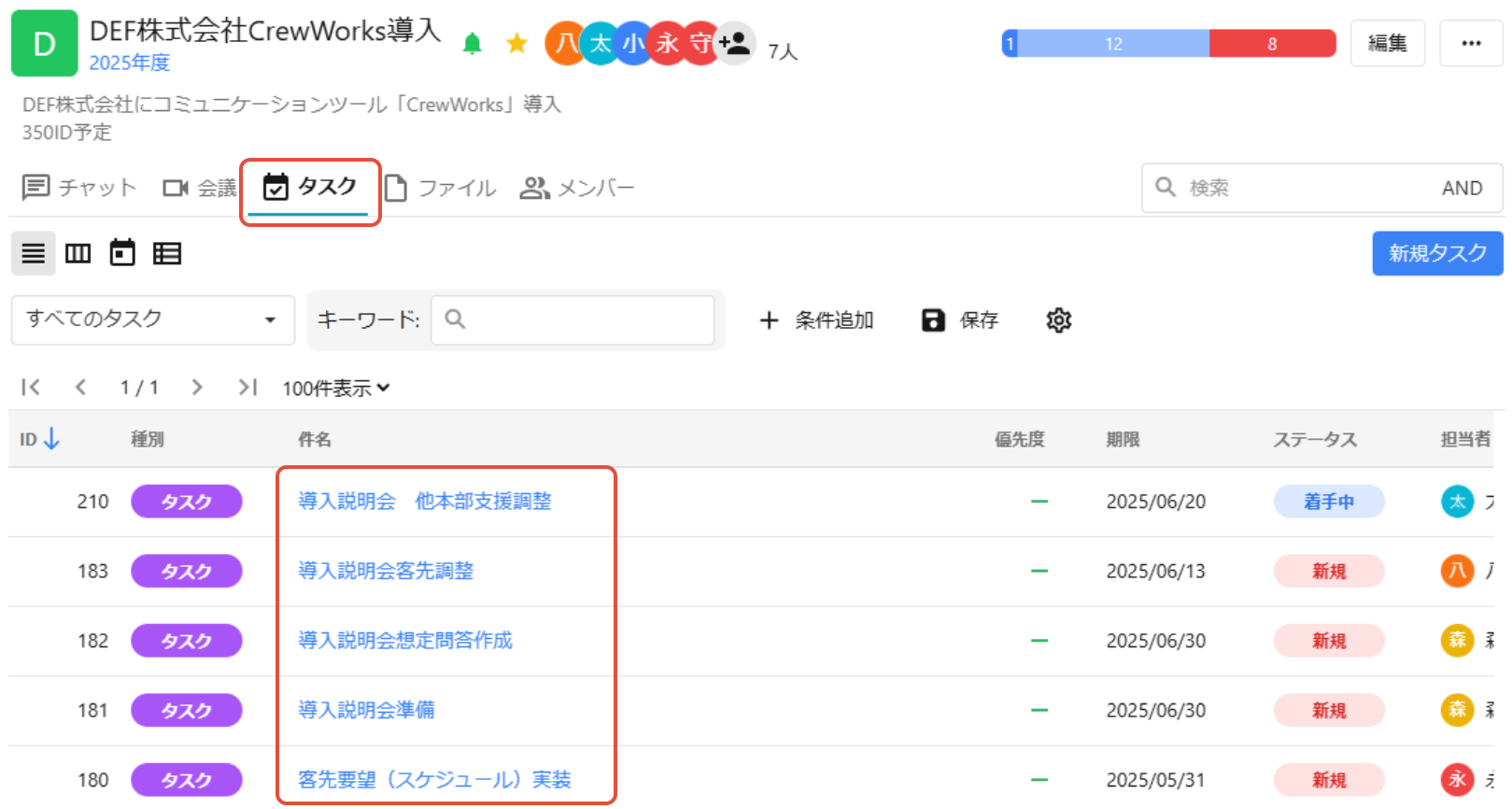
Task: Go to the first page arrow
Action: [31, 387]
